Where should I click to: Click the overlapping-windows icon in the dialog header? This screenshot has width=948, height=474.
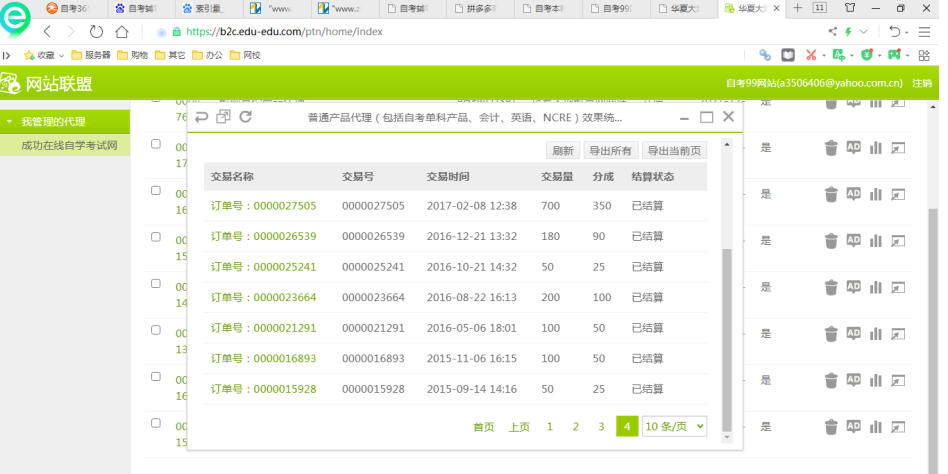(223, 117)
